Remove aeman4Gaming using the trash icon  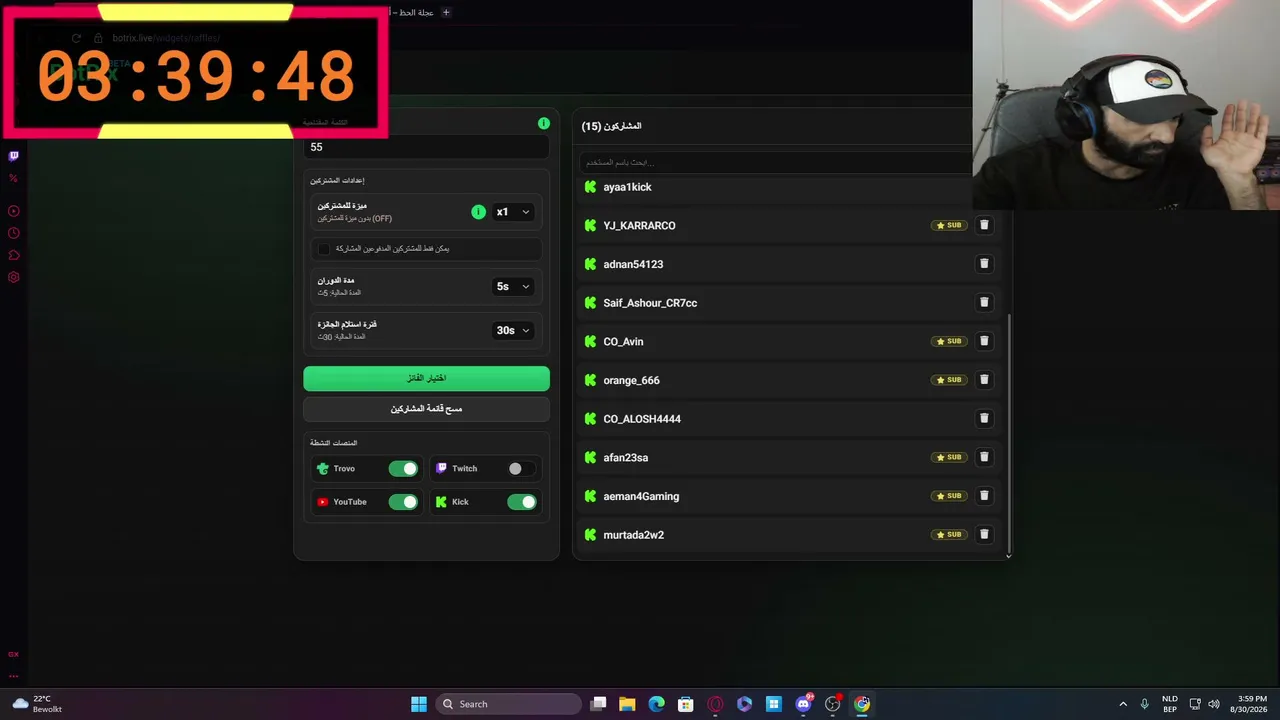pos(984,496)
